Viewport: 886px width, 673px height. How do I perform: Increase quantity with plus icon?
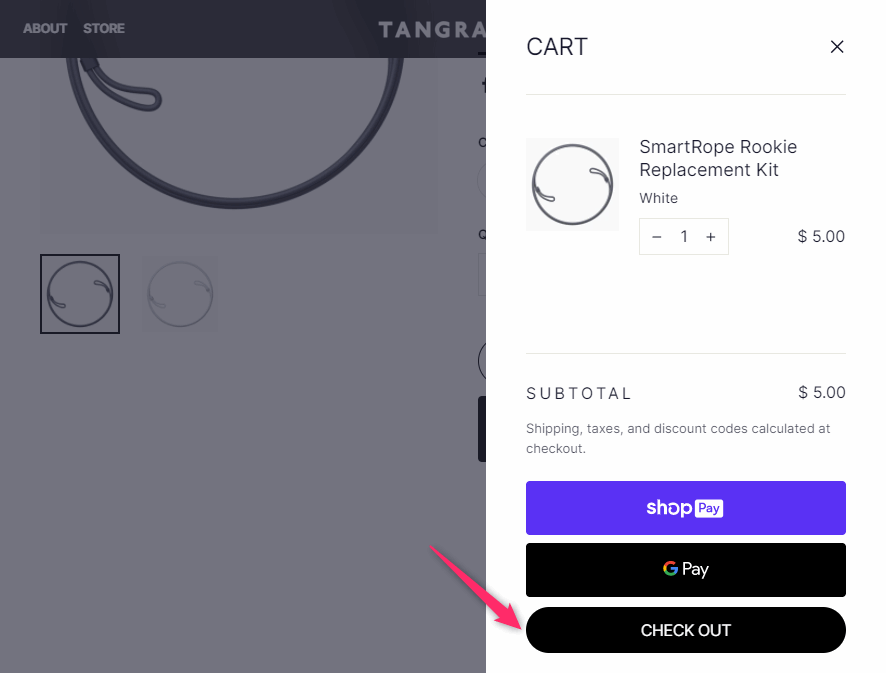click(x=711, y=237)
